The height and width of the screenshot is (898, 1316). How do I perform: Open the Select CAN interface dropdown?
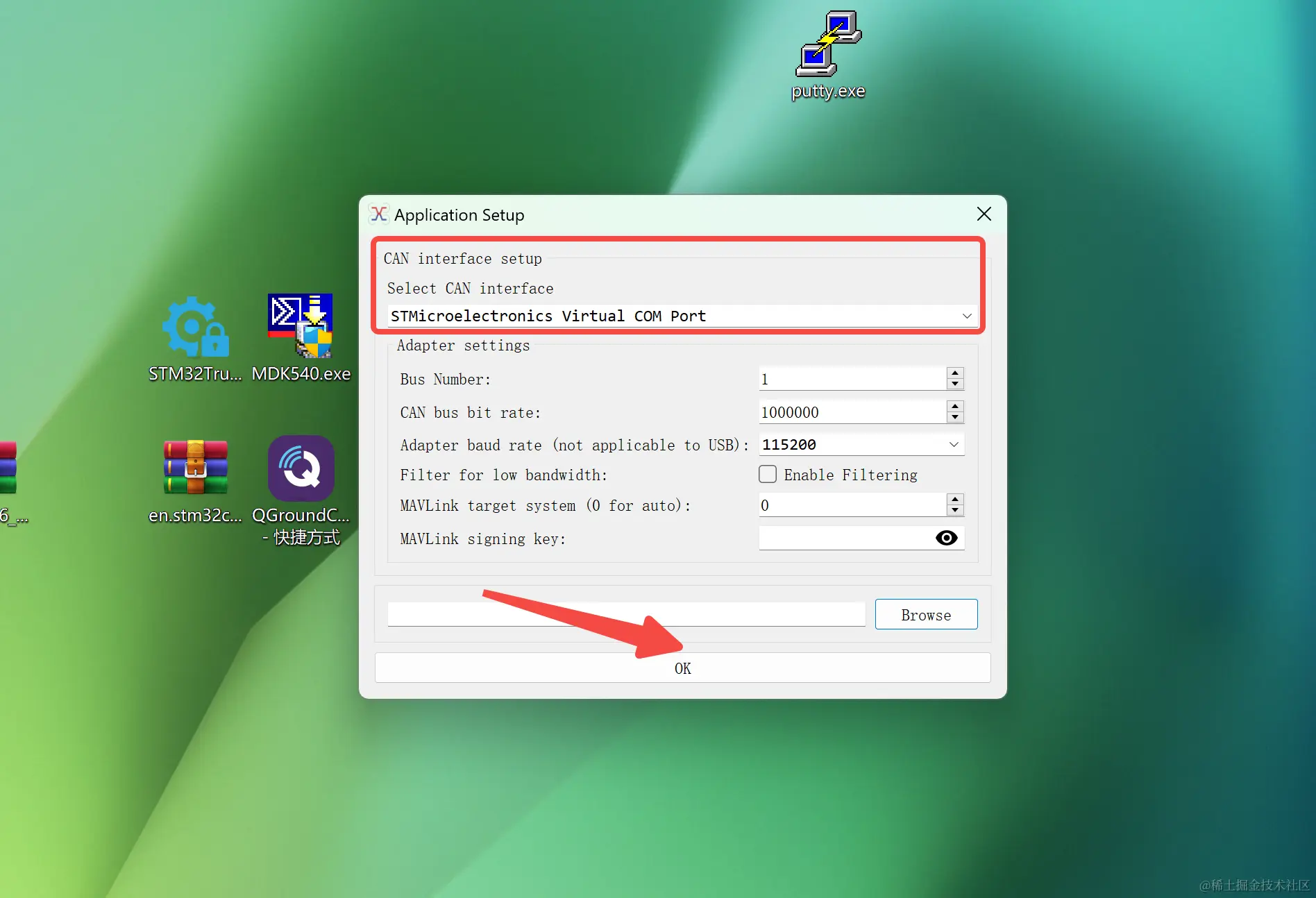[682, 316]
